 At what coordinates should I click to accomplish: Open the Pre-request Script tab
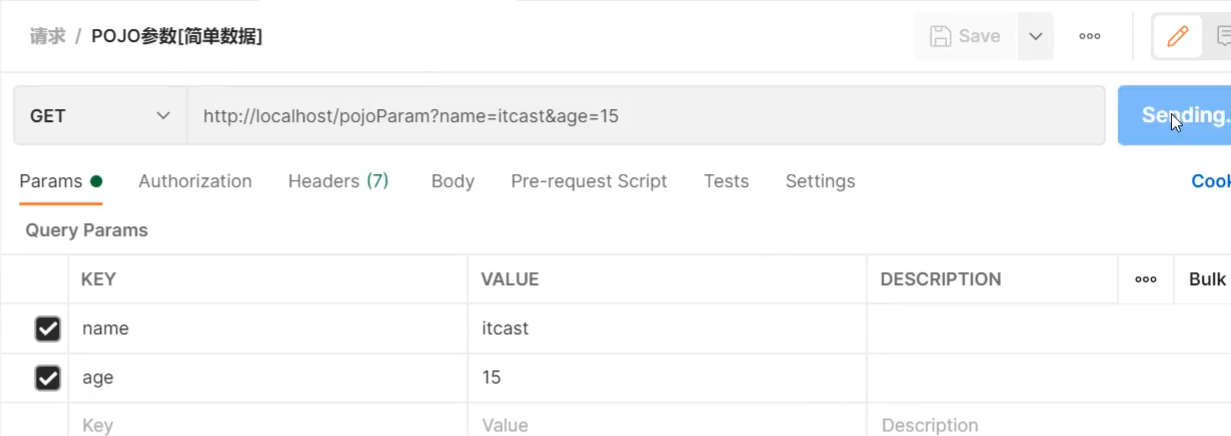588,181
